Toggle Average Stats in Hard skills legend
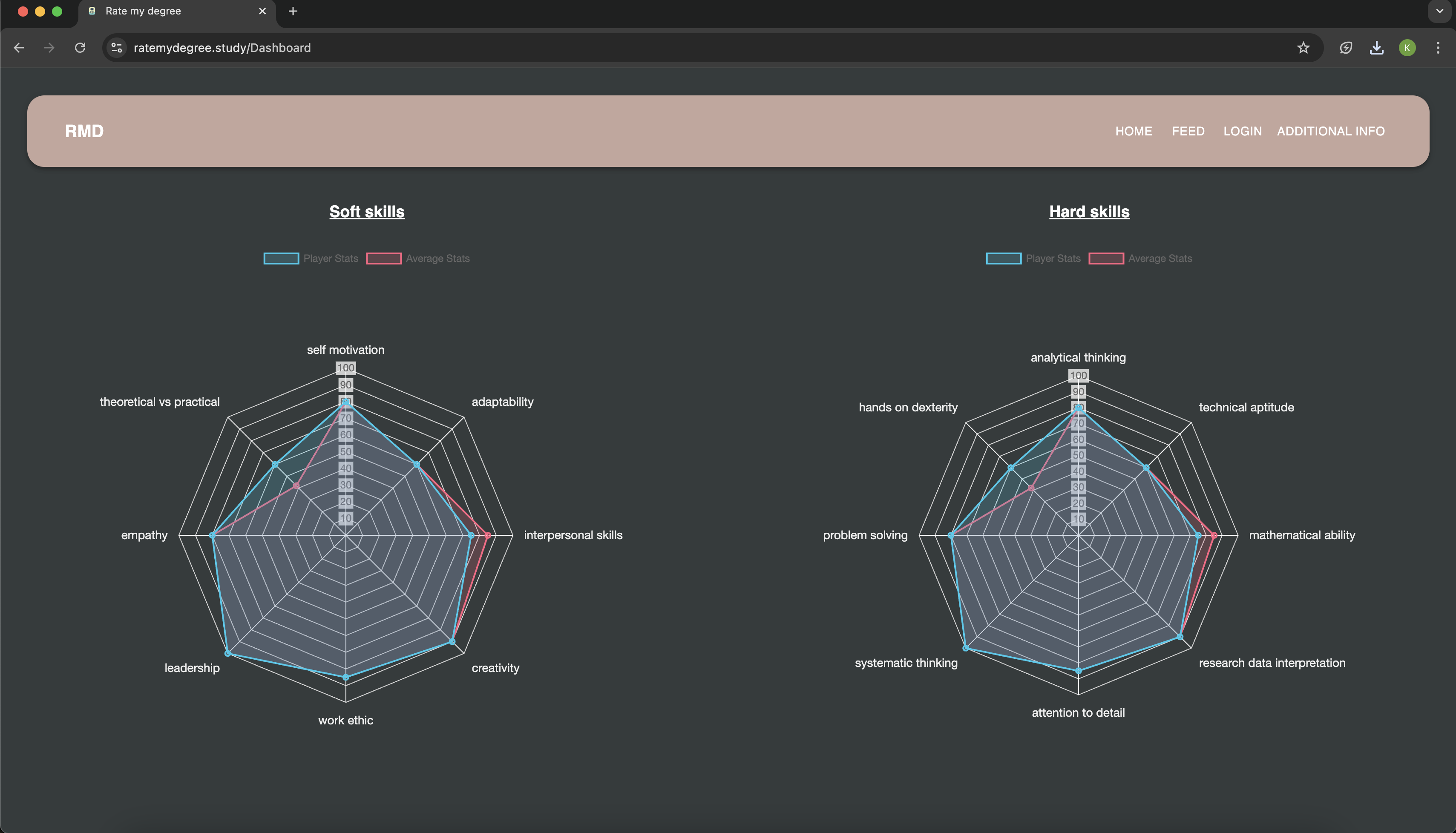 [x=1140, y=259]
